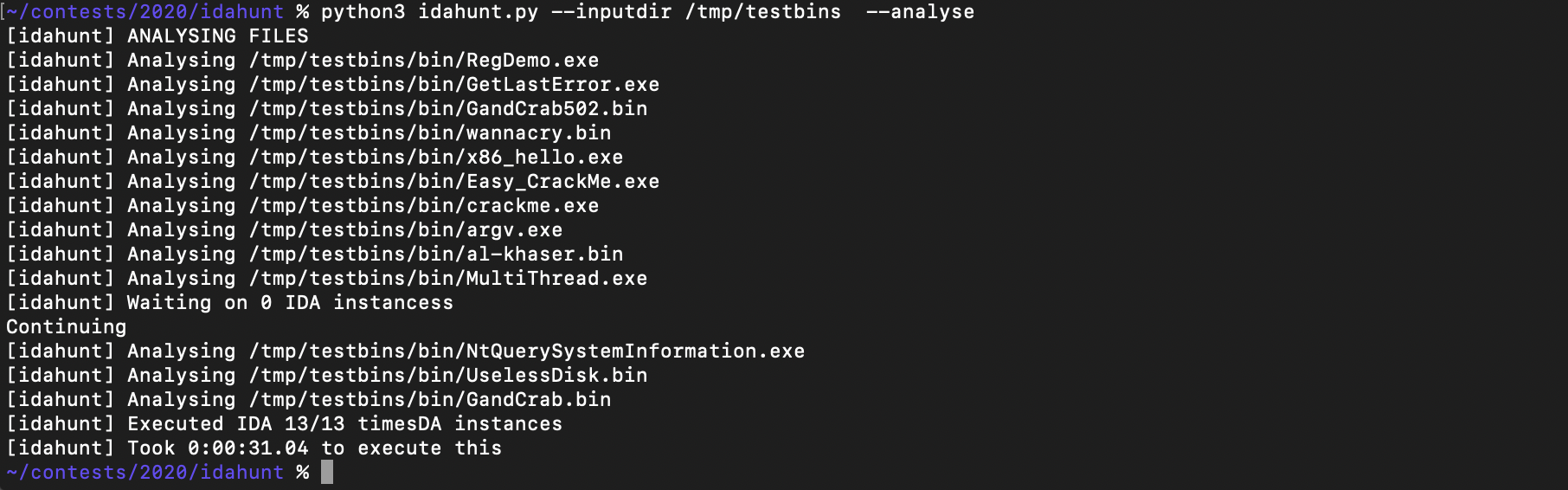Click the ~/contests/2020/idahunt path in the bottom prompt

point(145,473)
